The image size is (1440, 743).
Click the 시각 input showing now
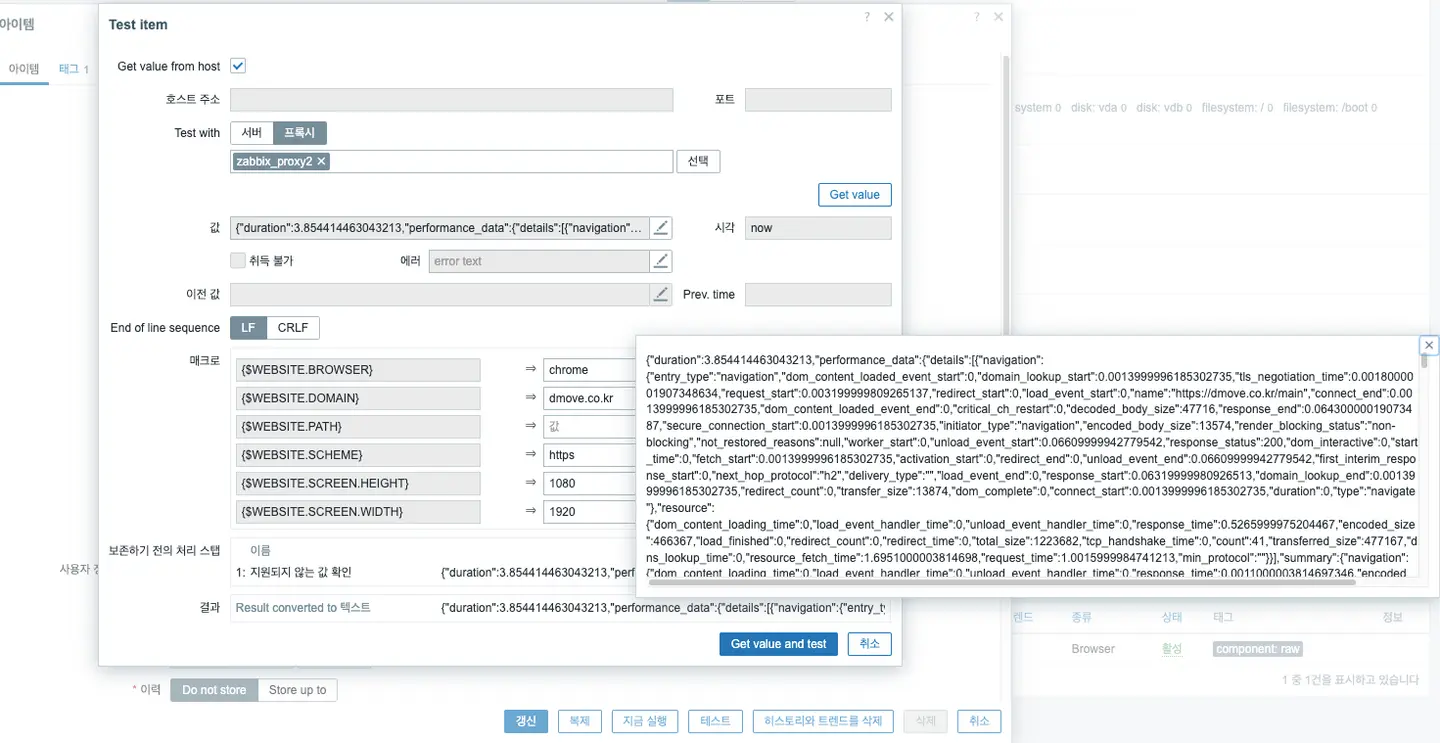coord(817,227)
